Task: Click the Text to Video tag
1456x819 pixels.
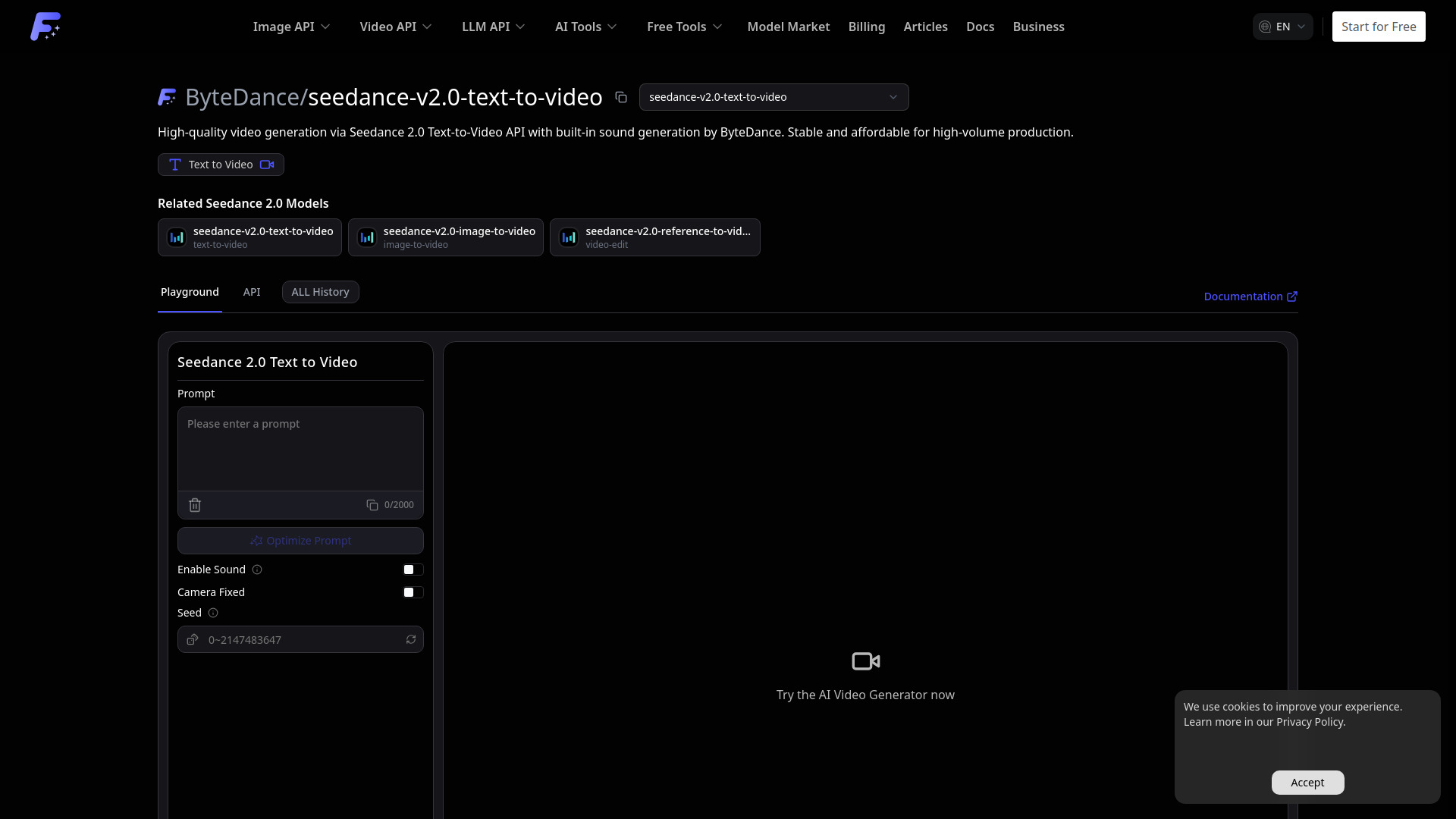Action: [x=221, y=165]
